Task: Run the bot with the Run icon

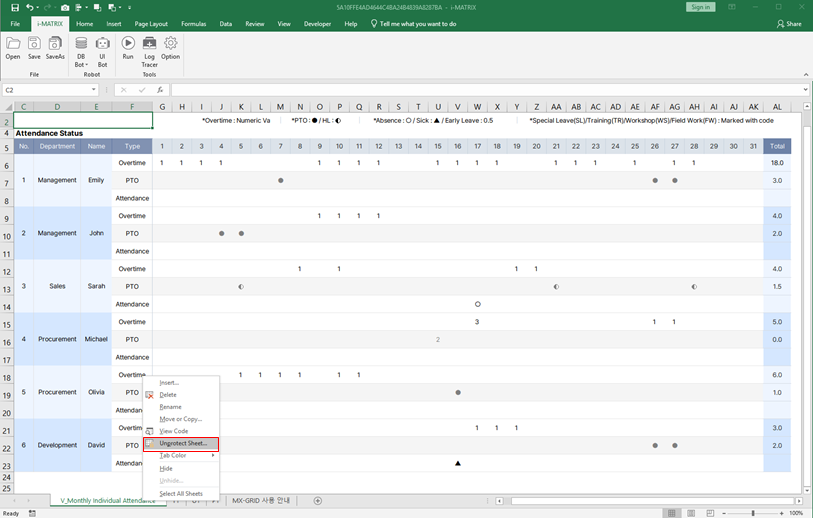Action: 128,46
